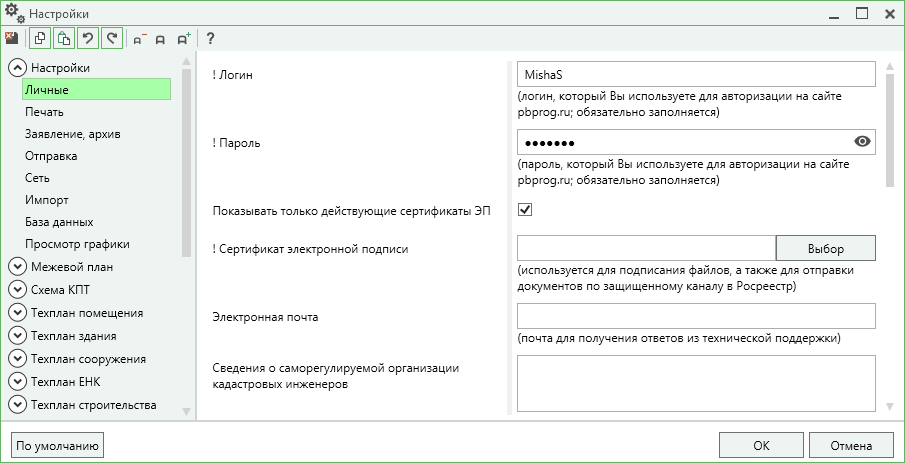Click the Логин input field
The height and width of the screenshot is (463, 905).
(x=696, y=74)
